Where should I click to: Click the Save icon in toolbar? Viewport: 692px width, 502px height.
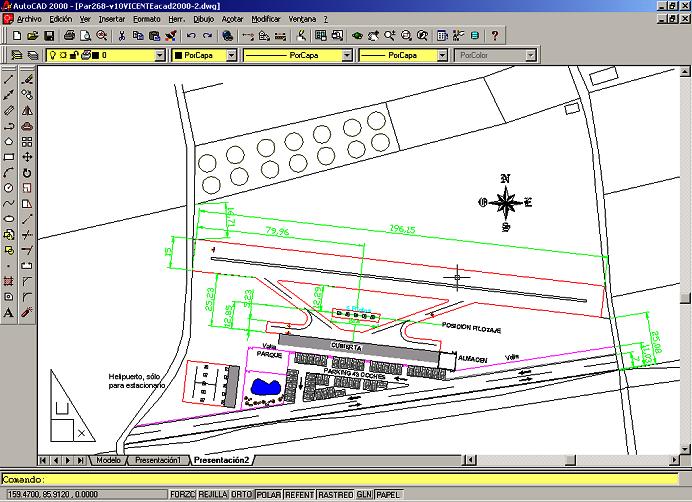point(47,35)
